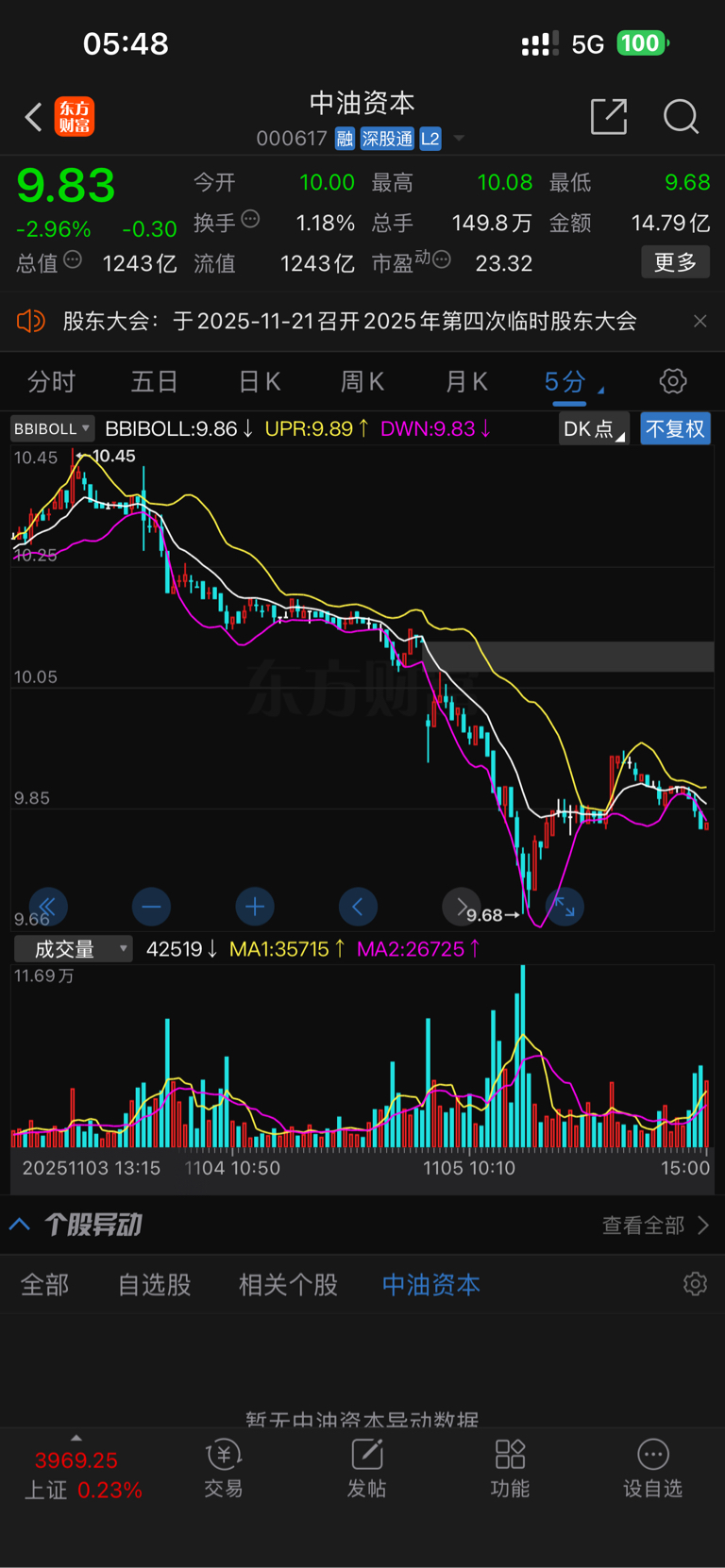Image resolution: width=725 pixels, height=1568 pixels.
Task: Tap the MA1:35715 volume value
Action: point(288,949)
